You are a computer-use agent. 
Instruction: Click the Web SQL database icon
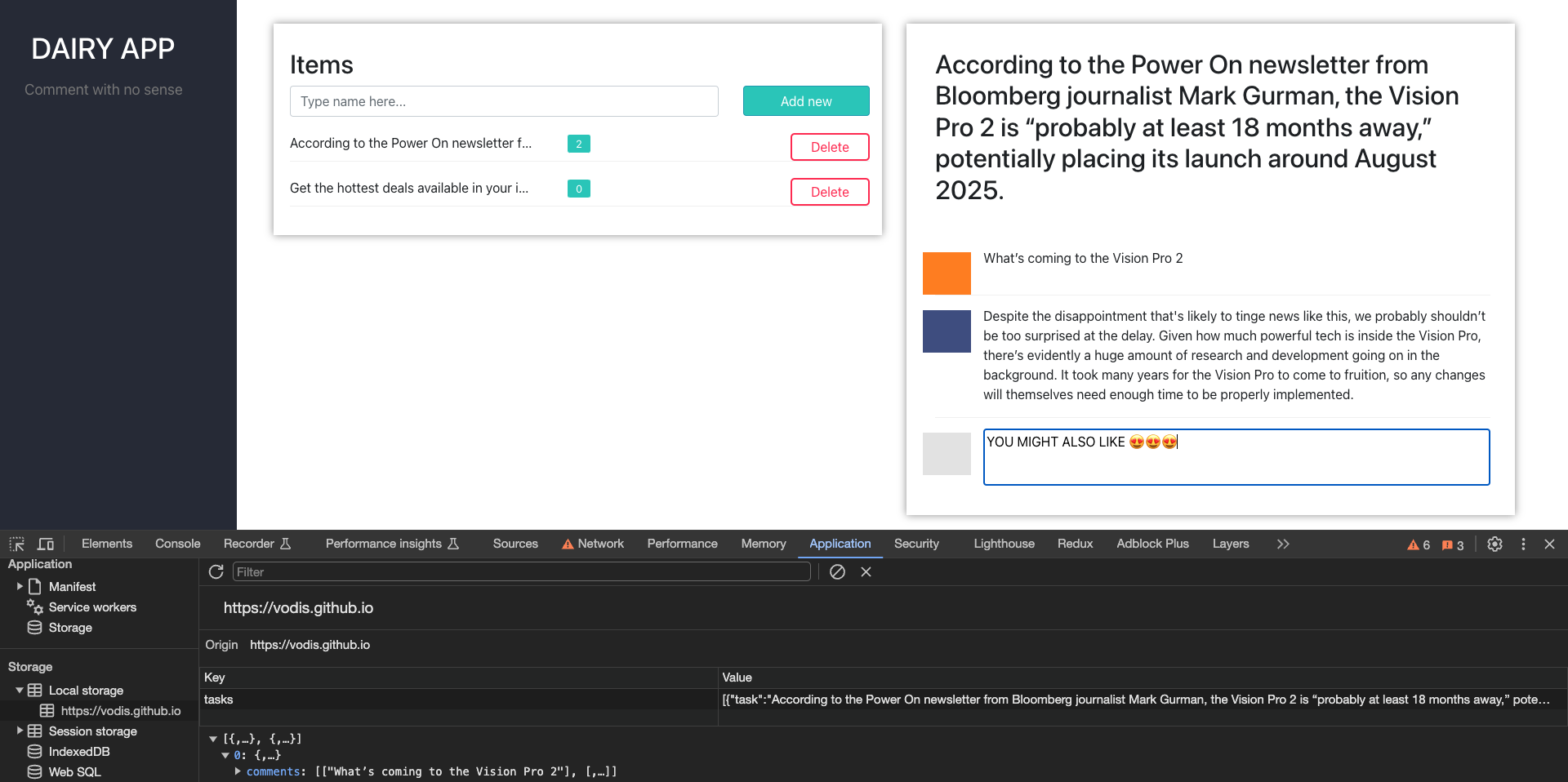click(x=34, y=771)
